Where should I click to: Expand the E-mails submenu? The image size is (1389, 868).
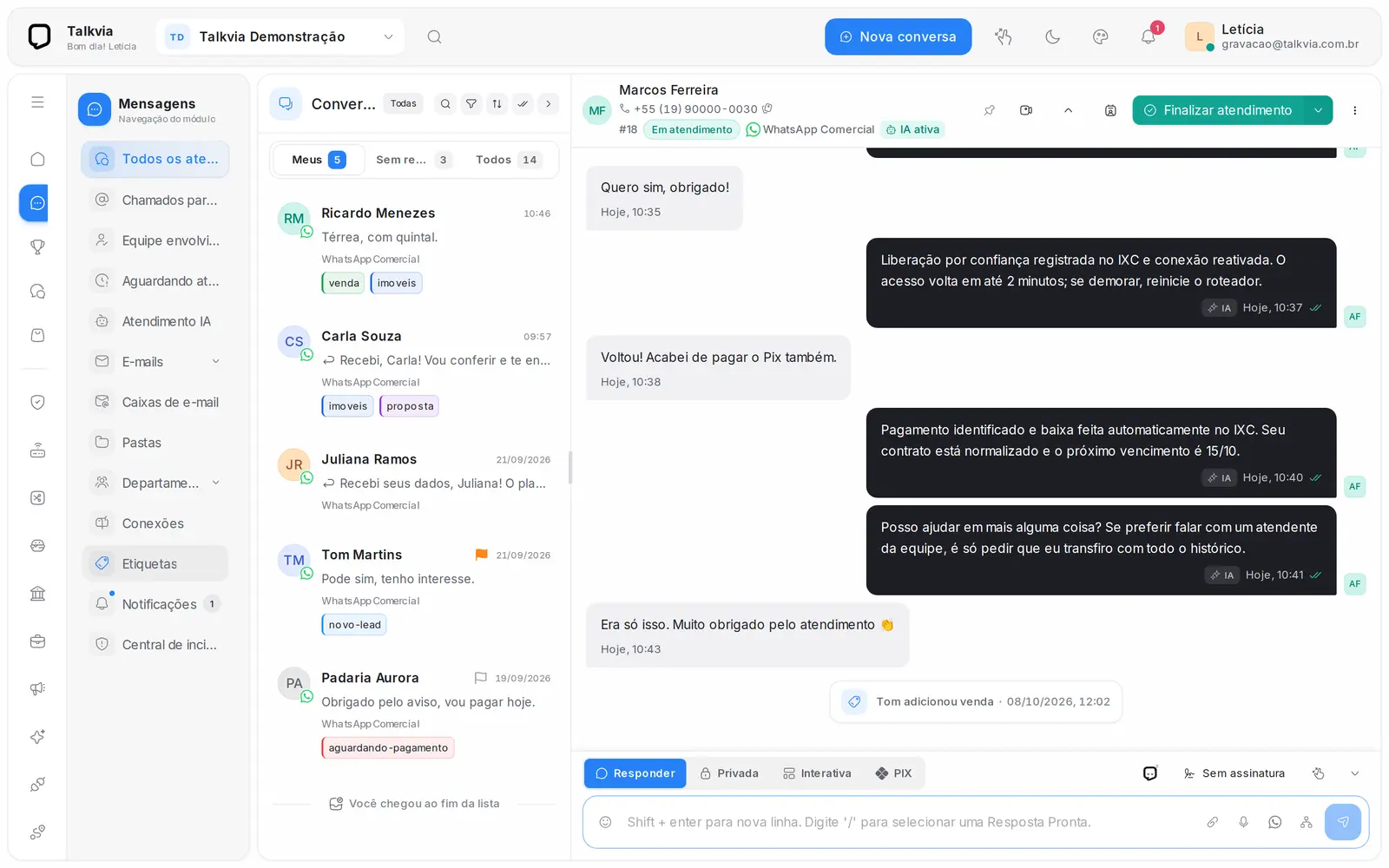216,362
